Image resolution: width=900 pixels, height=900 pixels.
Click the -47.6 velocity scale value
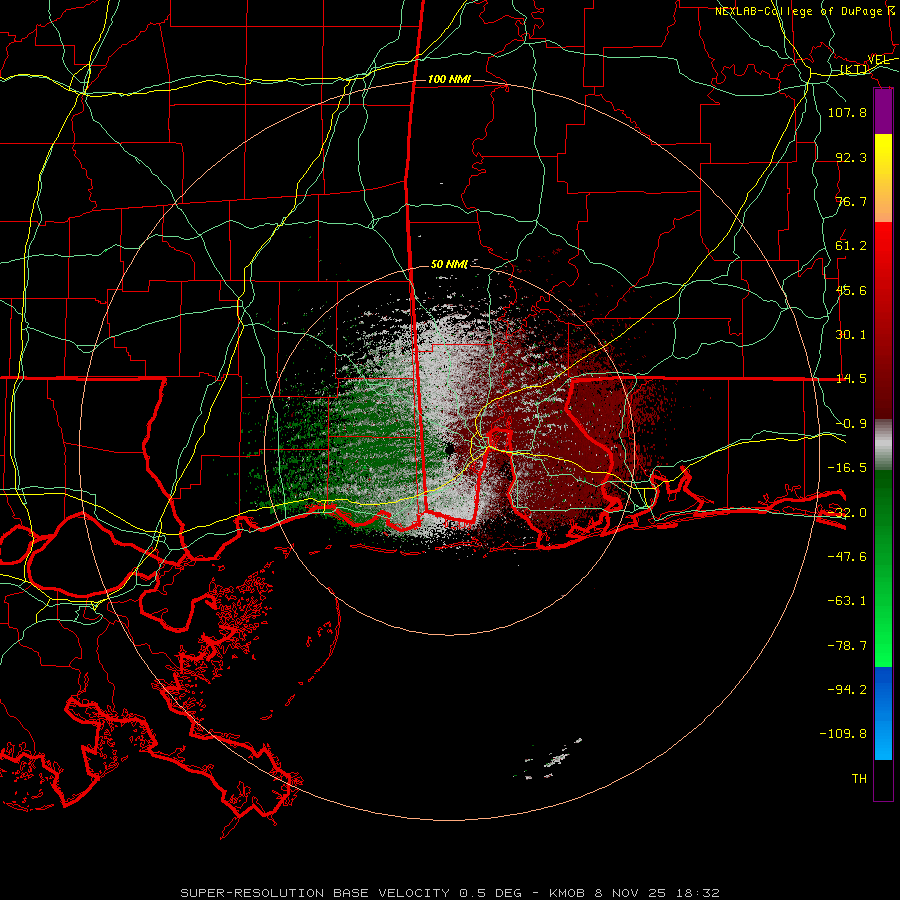[847, 557]
